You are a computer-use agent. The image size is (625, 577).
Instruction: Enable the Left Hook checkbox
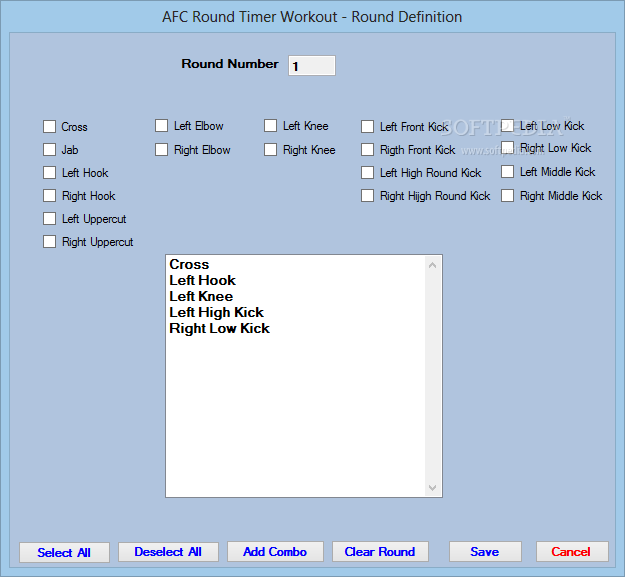(49, 173)
